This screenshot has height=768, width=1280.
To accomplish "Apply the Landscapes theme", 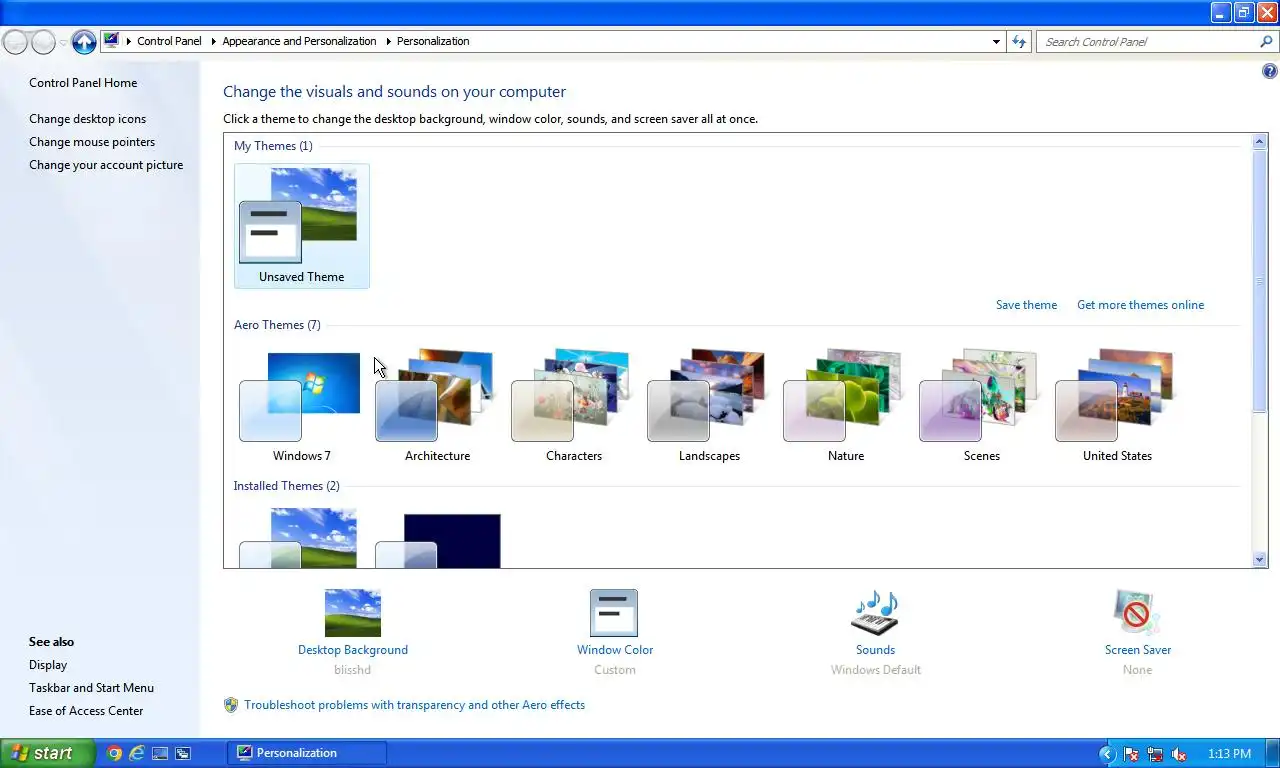I will click(x=709, y=406).
